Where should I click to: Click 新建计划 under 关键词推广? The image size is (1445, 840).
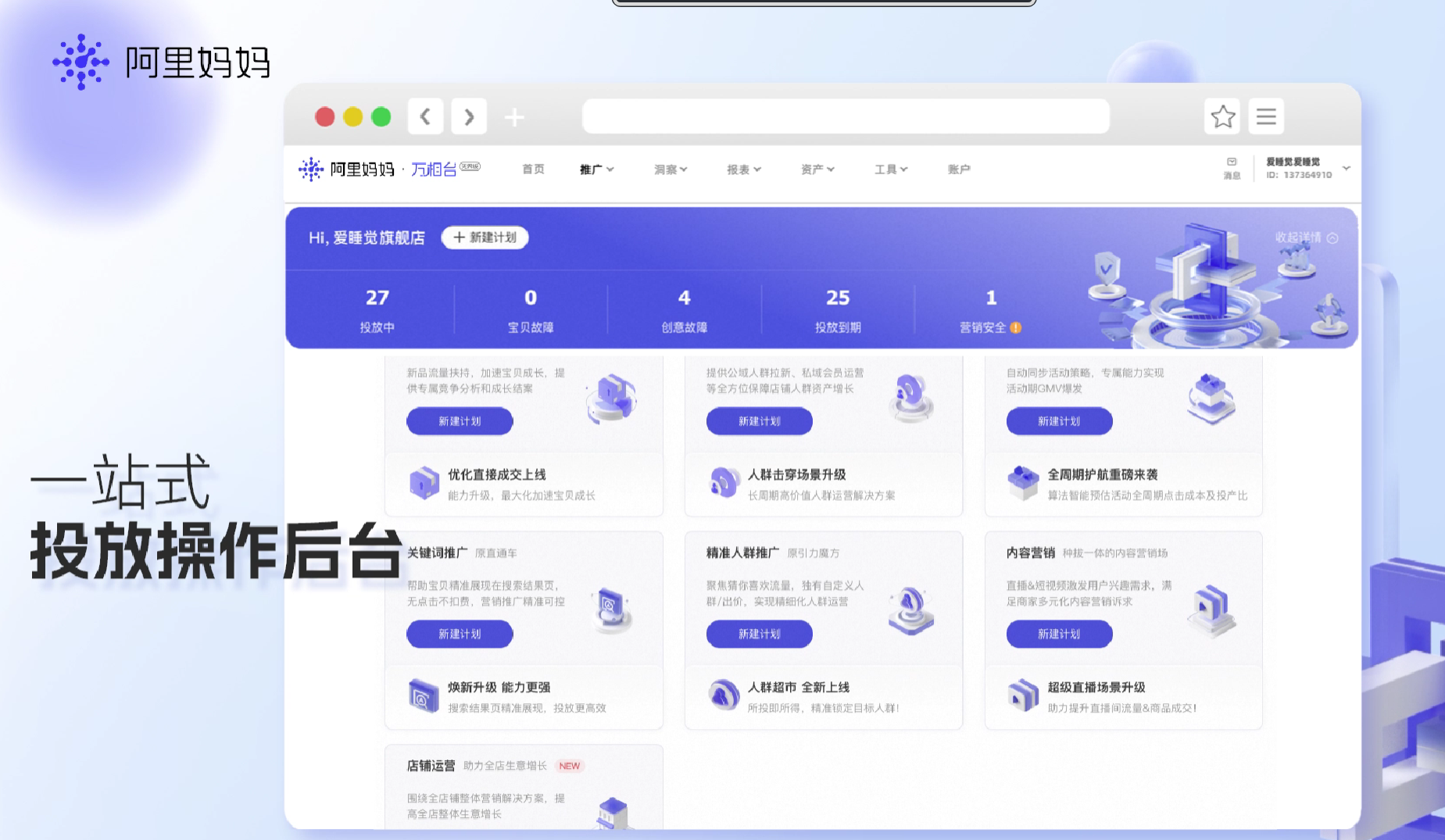[460, 634]
